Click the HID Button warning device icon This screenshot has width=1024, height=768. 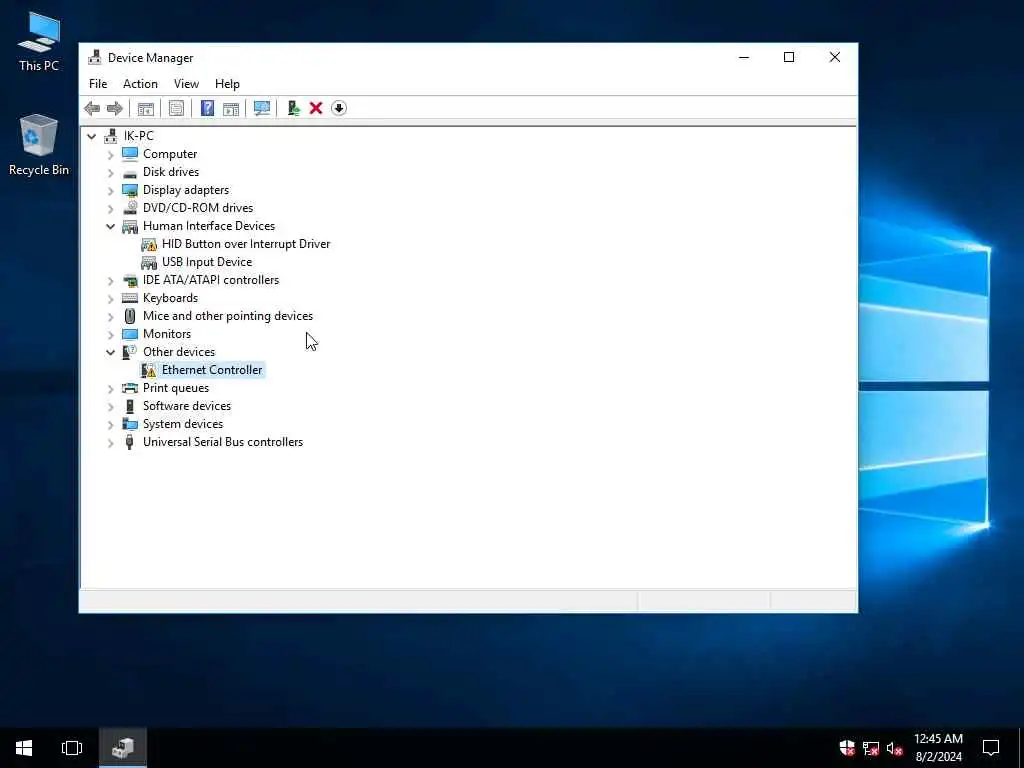click(x=149, y=244)
